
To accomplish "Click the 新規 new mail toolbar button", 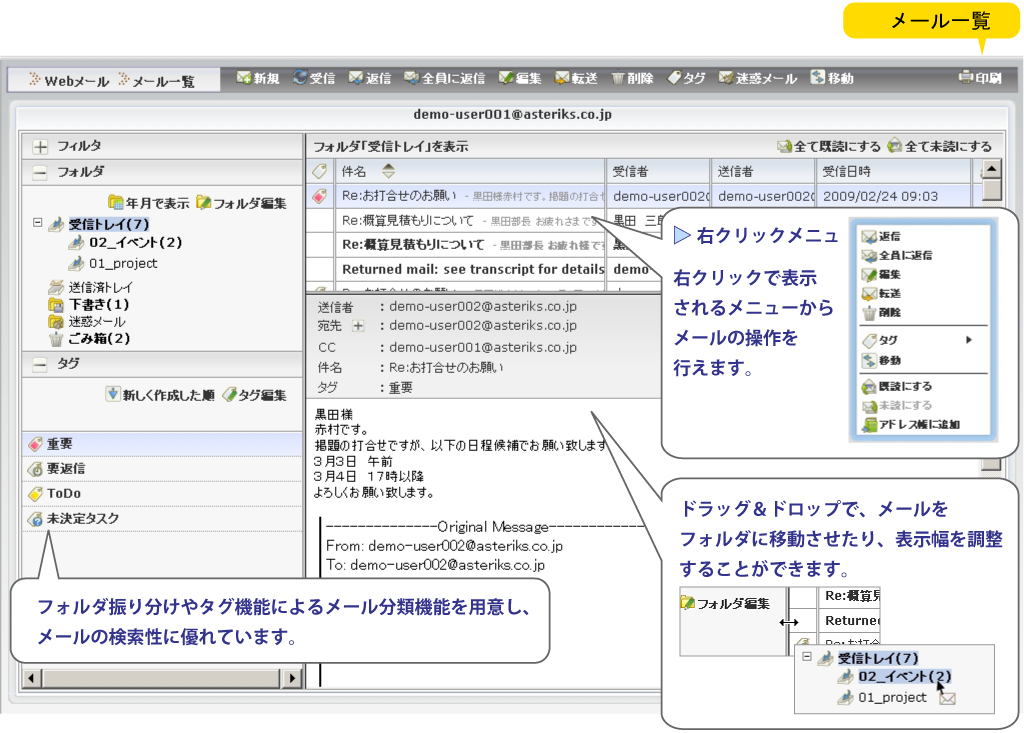I will tap(258, 78).
